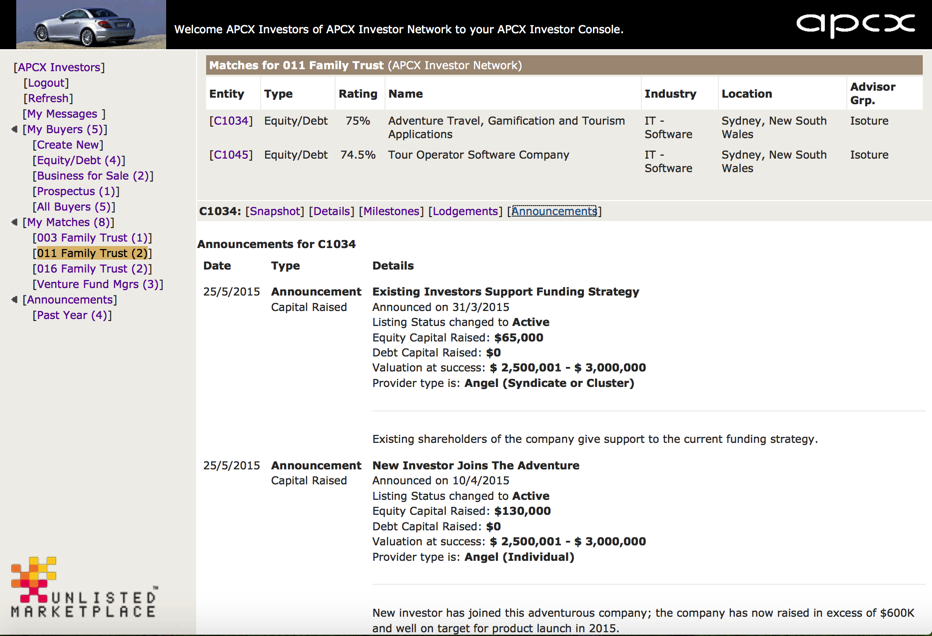
Task: Open Past Year announcements
Action: coord(72,316)
